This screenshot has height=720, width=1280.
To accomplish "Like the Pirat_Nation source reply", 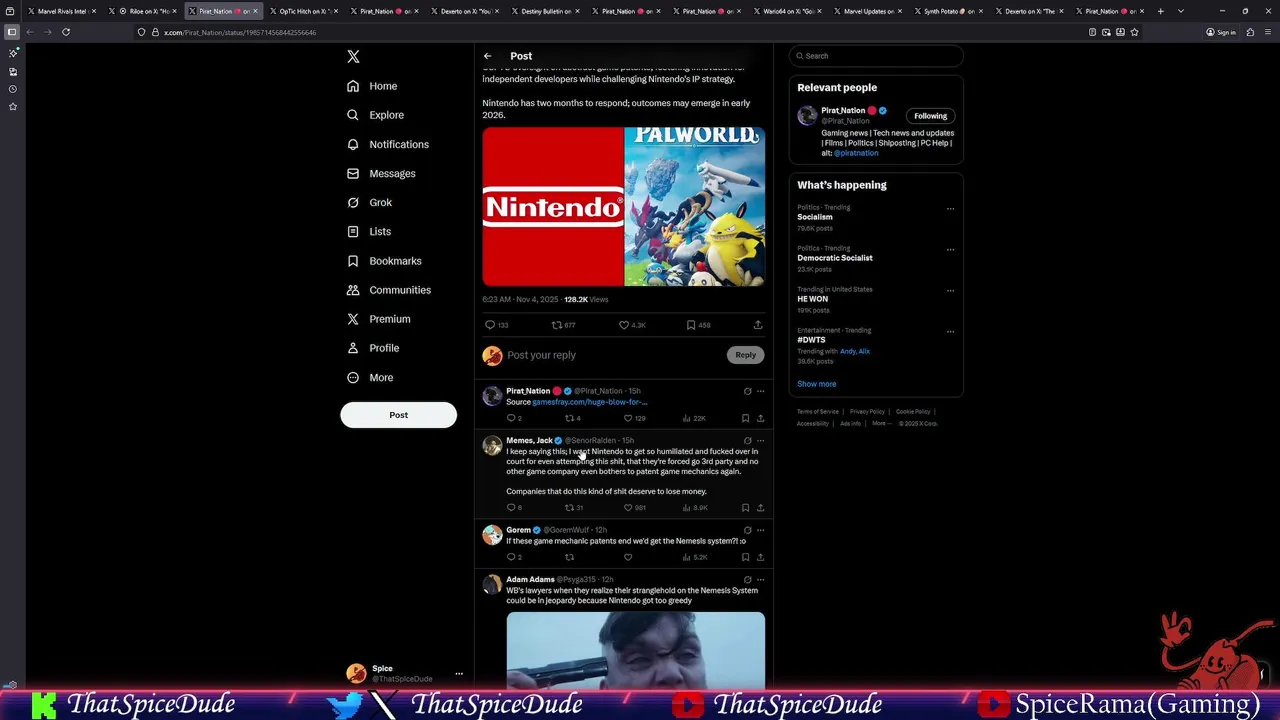I will tap(628, 418).
